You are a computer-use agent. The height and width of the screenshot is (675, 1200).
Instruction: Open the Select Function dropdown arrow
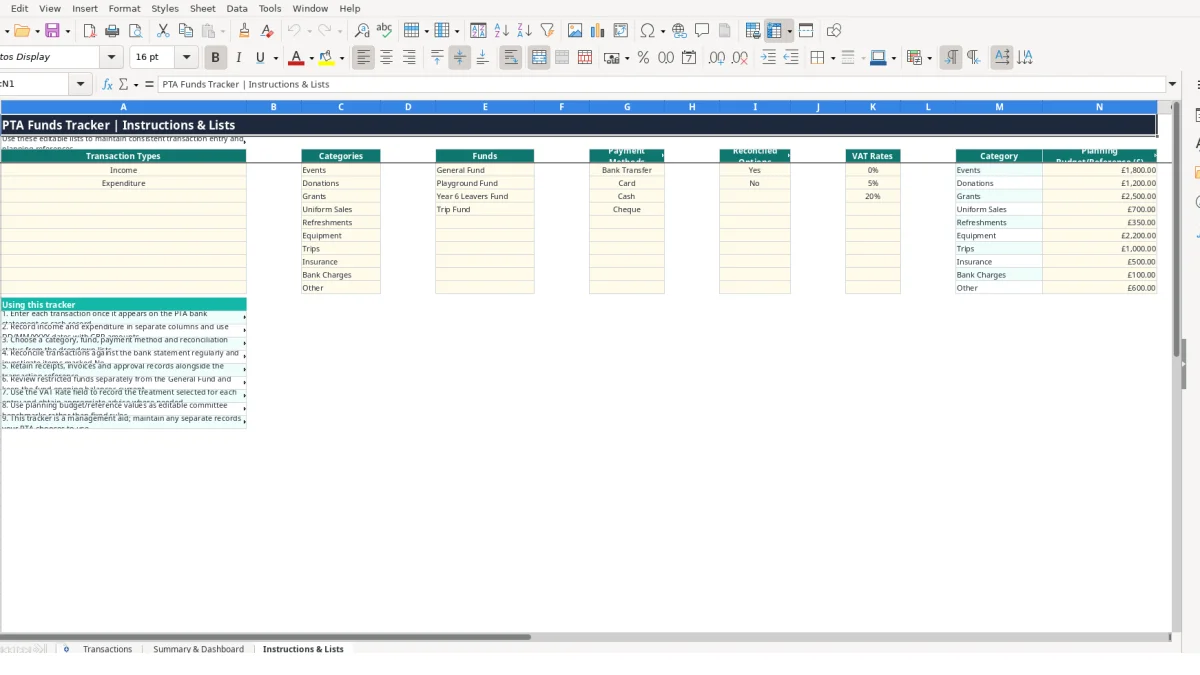(x=136, y=85)
